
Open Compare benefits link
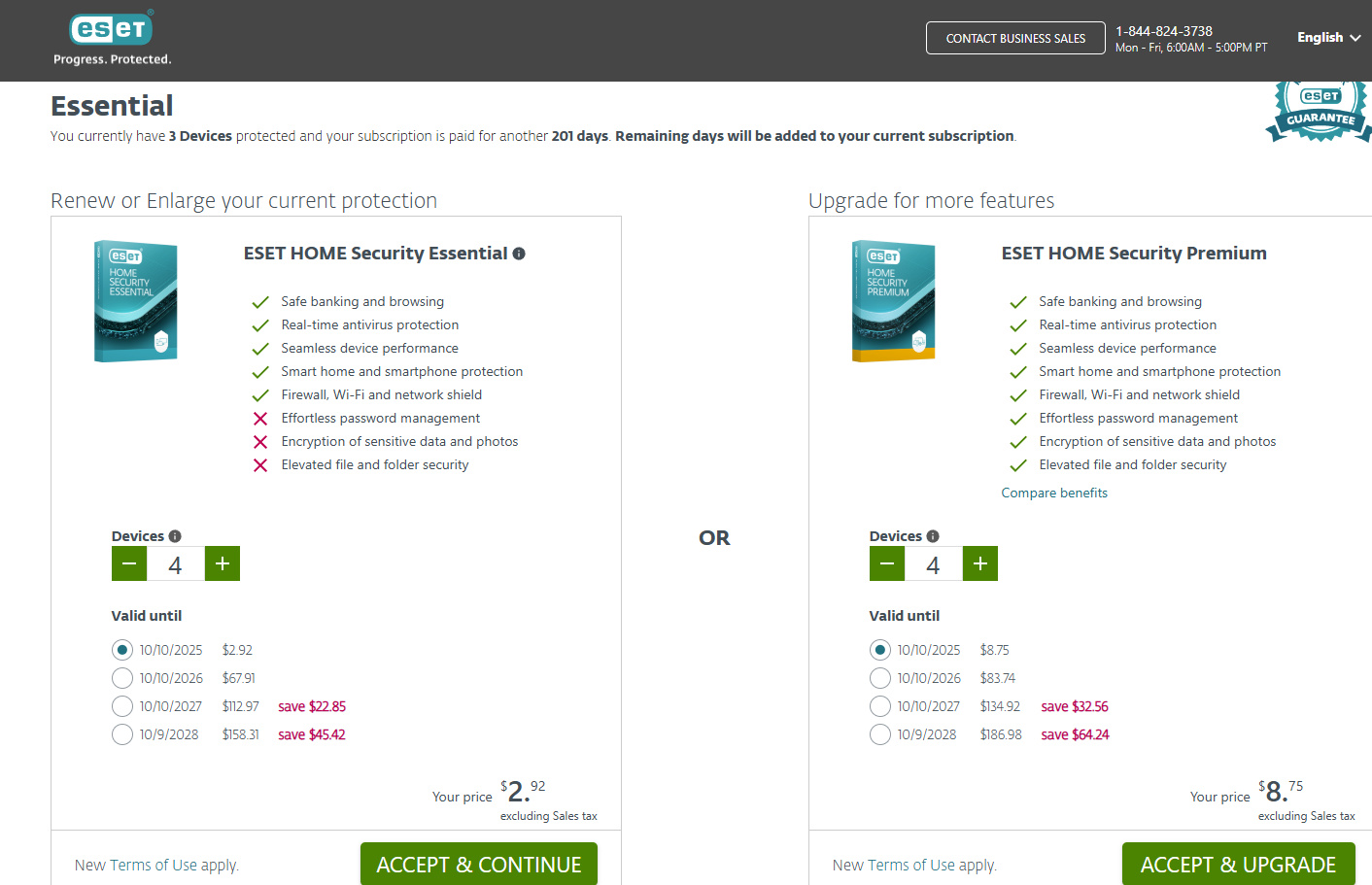(1054, 493)
